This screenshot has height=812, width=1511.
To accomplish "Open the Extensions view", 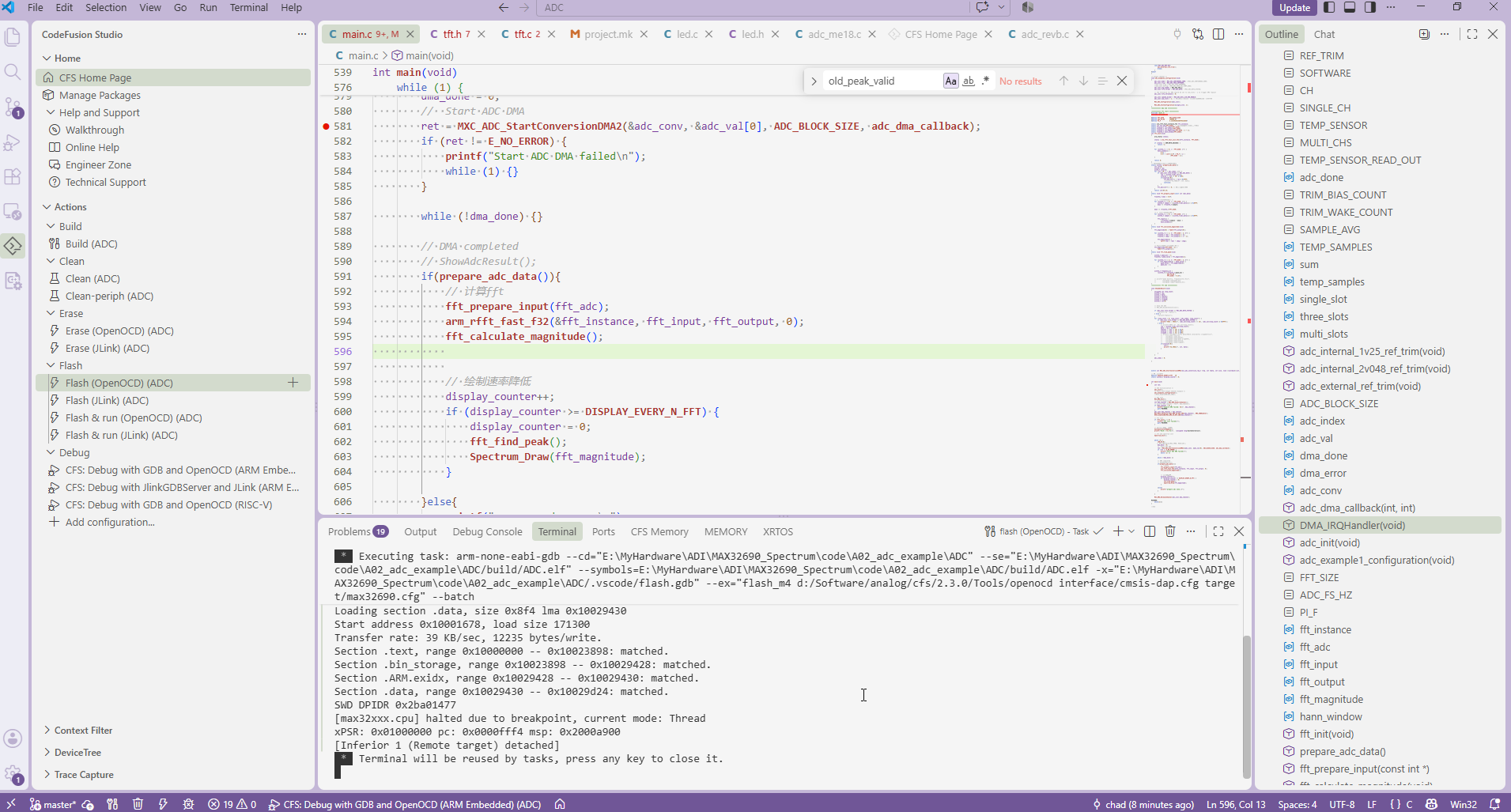I will point(13,176).
